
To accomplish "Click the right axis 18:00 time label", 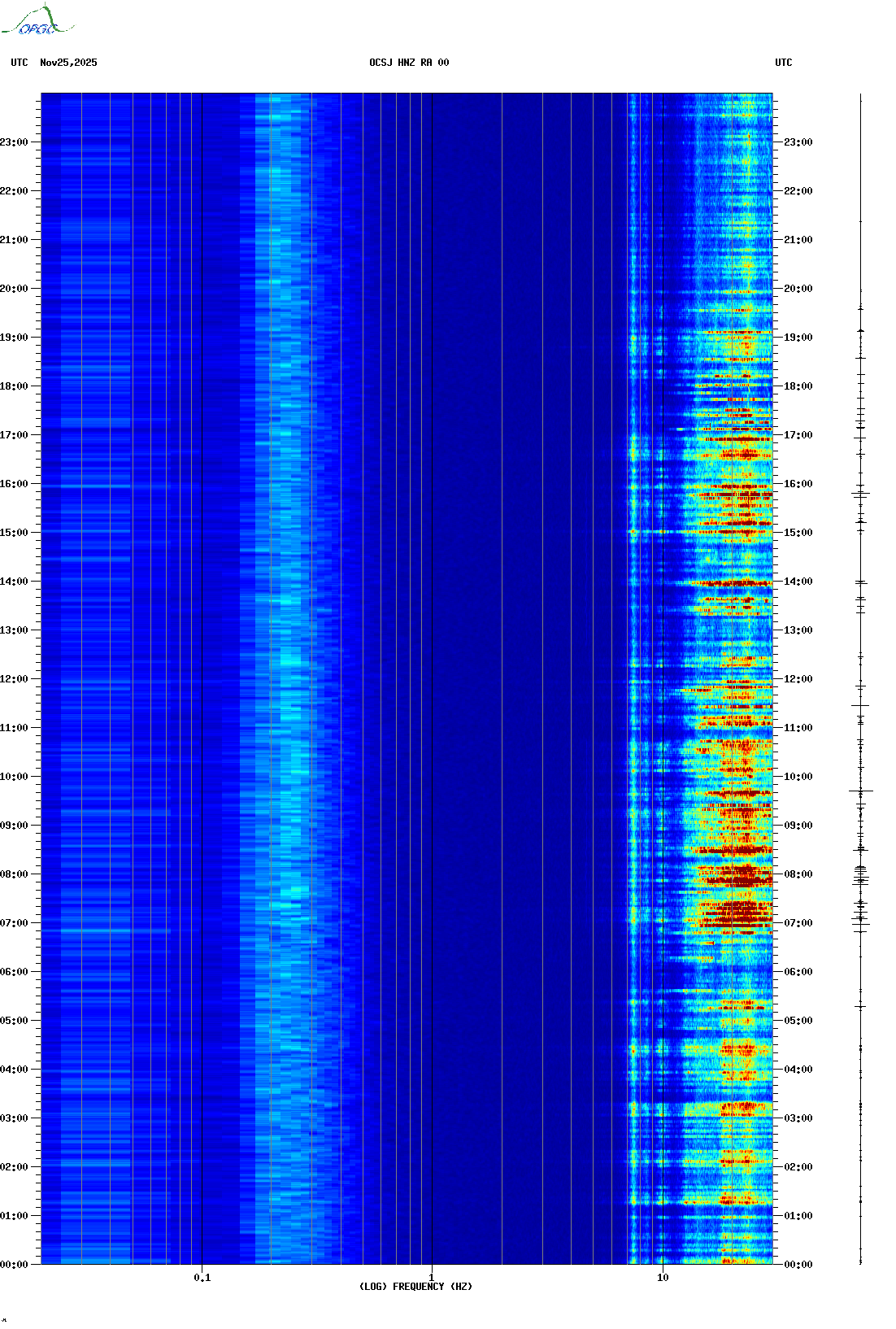I will [x=798, y=386].
